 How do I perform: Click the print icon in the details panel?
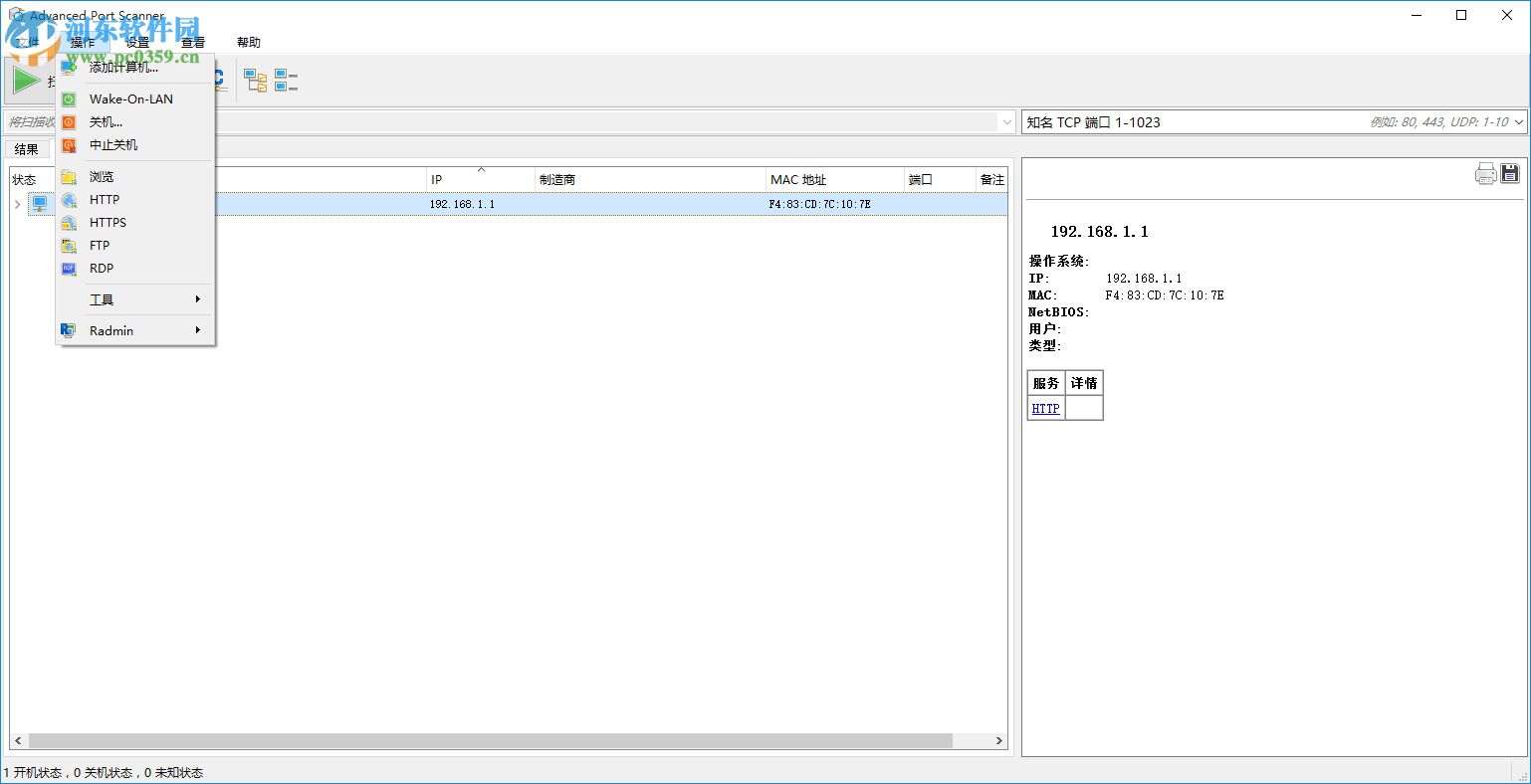click(x=1484, y=172)
